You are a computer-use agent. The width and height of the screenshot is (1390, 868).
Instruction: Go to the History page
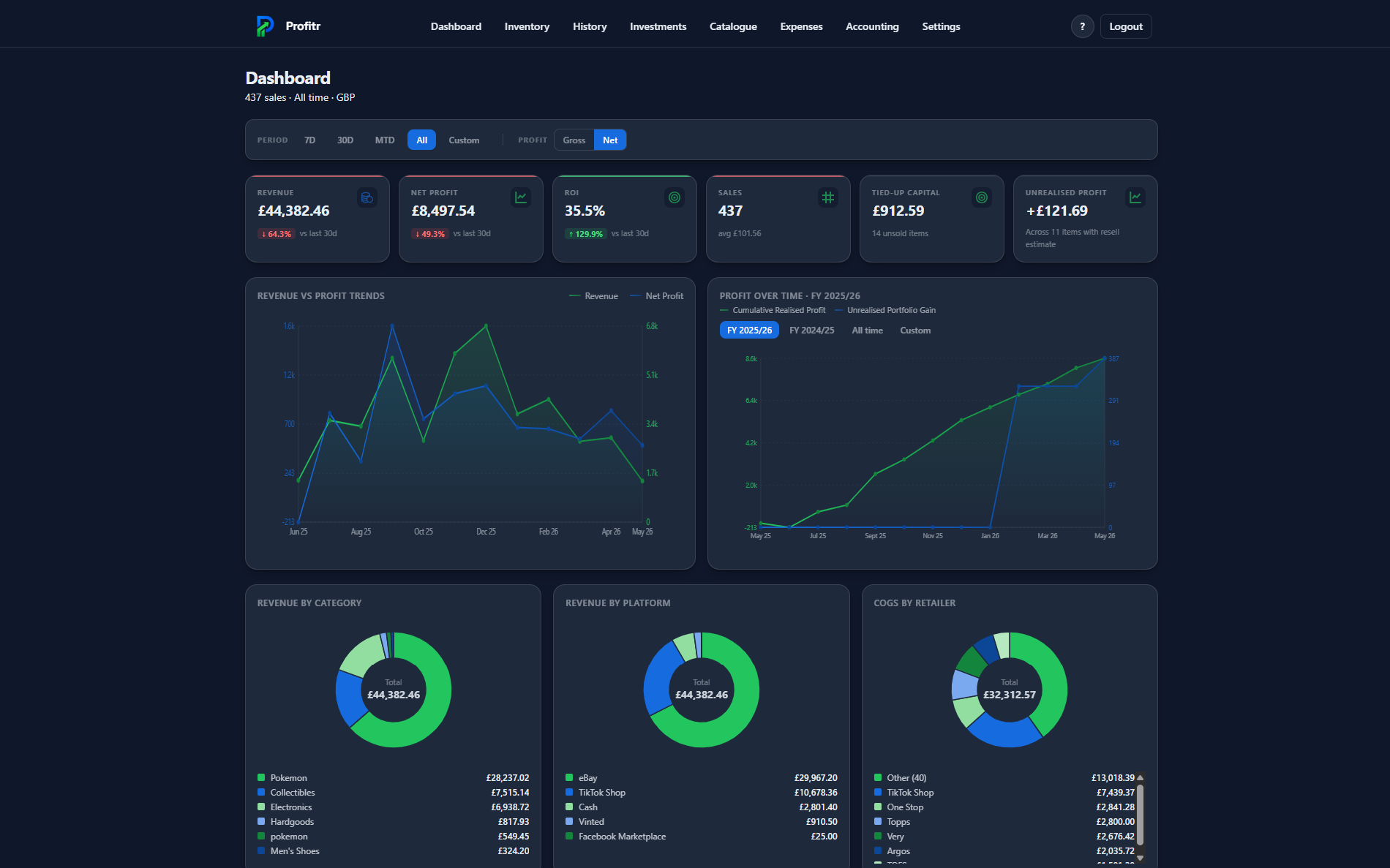(590, 26)
